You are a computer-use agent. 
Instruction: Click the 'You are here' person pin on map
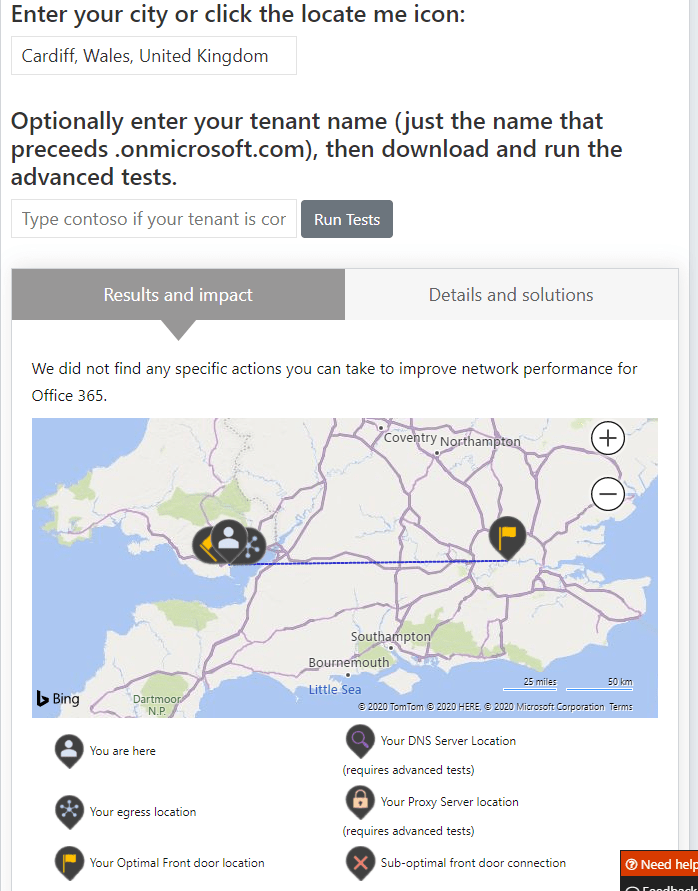[x=229, y=538]
